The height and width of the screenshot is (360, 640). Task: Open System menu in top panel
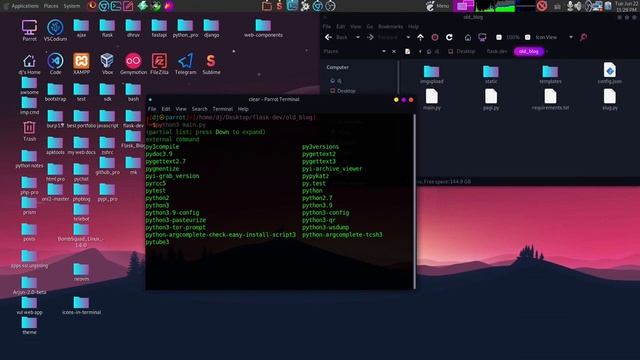coord(72,6)
